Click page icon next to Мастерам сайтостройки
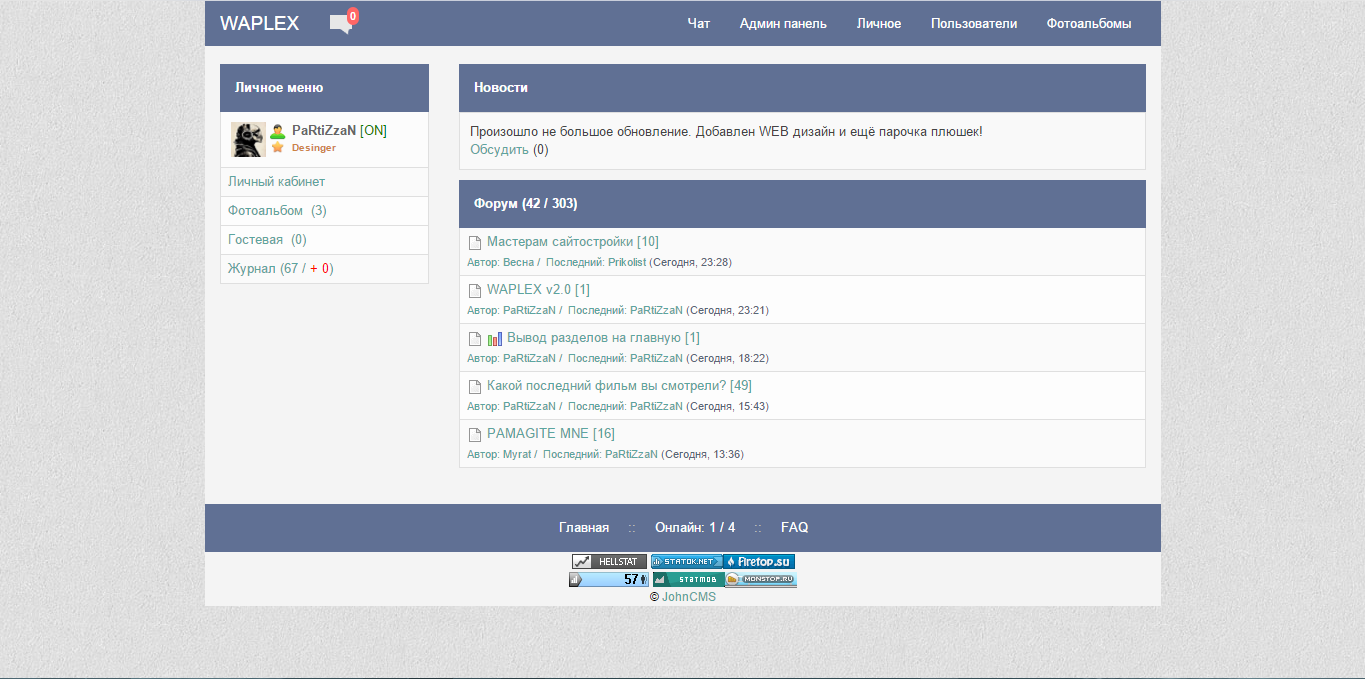This screenshot has width=1365, height=679. click(475, 242)
